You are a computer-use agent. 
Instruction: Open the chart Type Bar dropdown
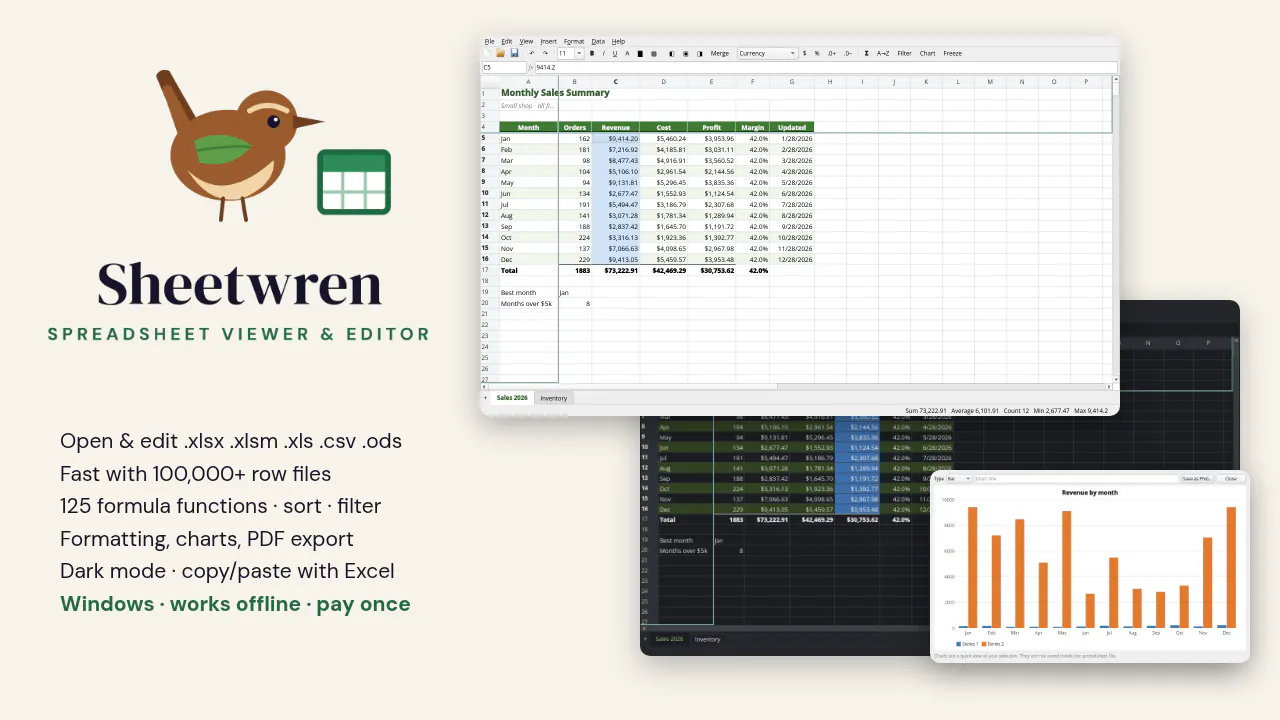(x=960, y=479)
